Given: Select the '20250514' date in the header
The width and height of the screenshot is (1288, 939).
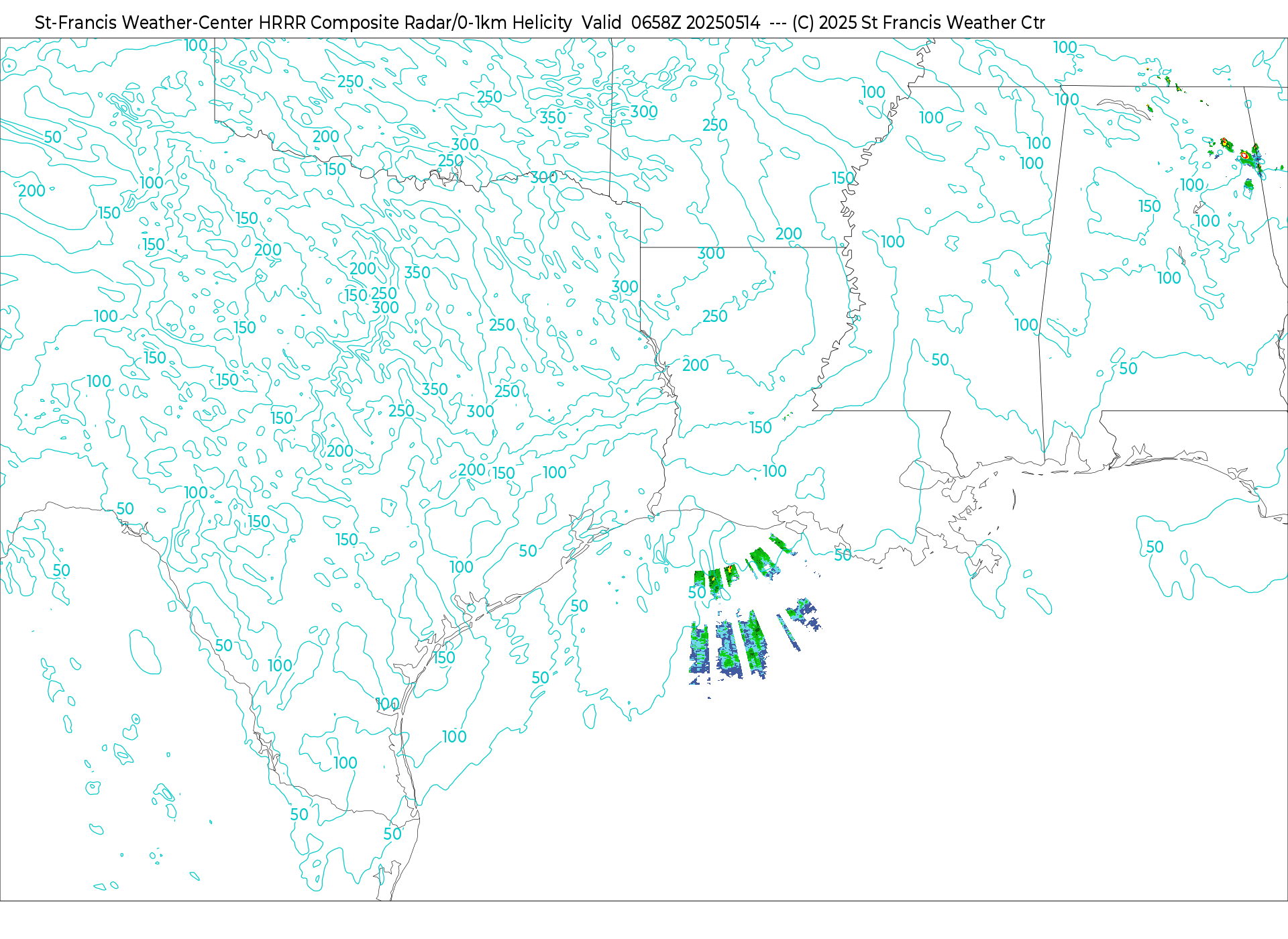Looking at the screenshot, I should click(x=723, y=23).
